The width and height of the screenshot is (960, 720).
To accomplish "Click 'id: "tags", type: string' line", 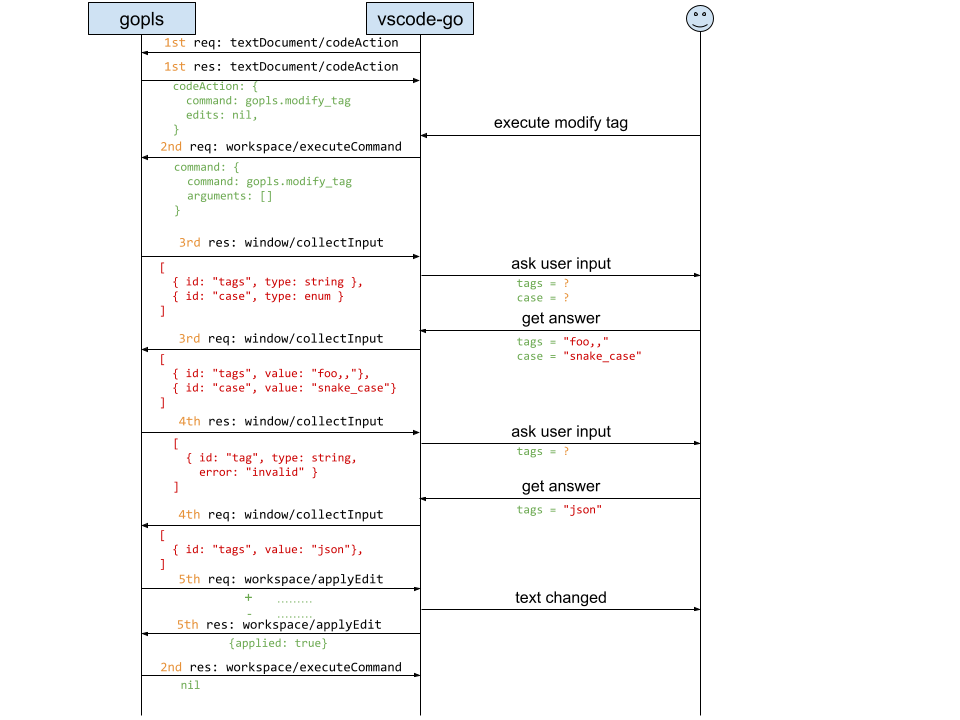I will coord(268,282).
